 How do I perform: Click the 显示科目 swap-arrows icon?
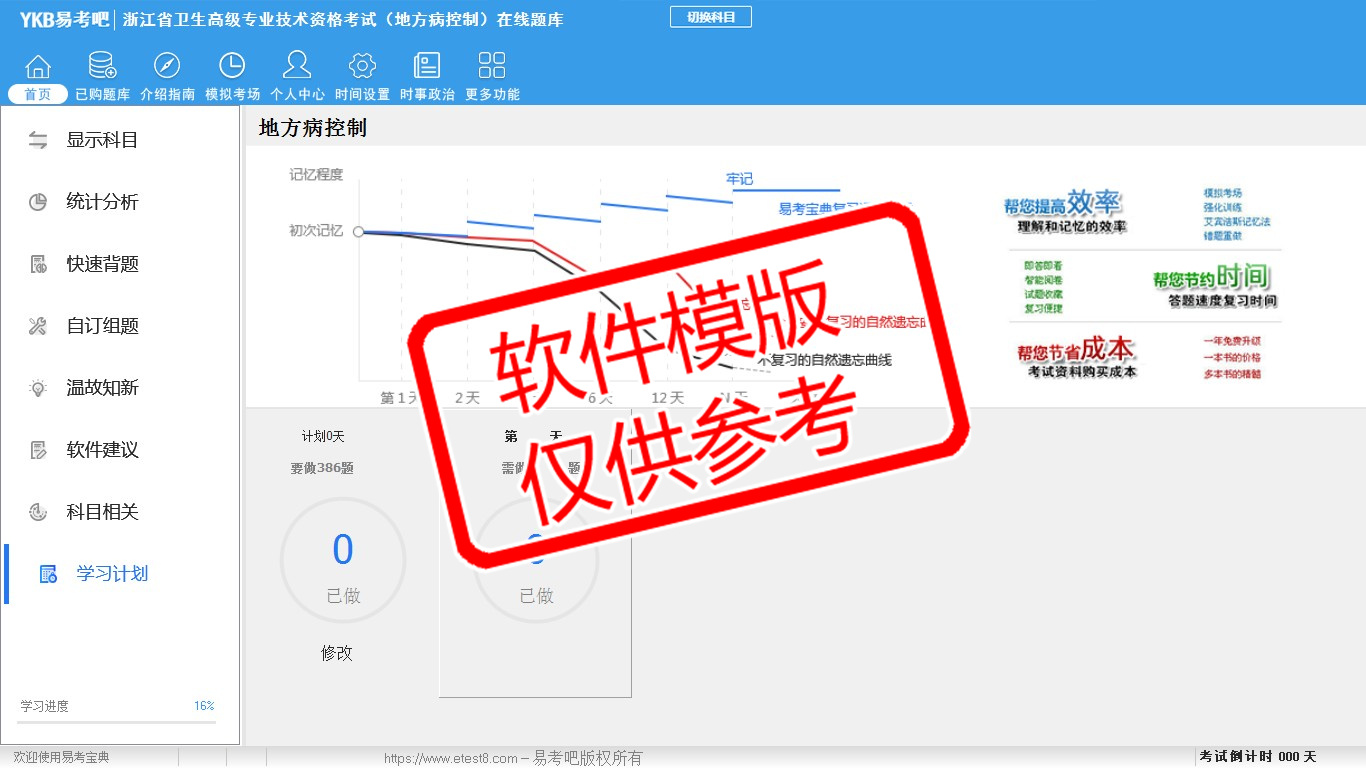(x=38, y=140)
